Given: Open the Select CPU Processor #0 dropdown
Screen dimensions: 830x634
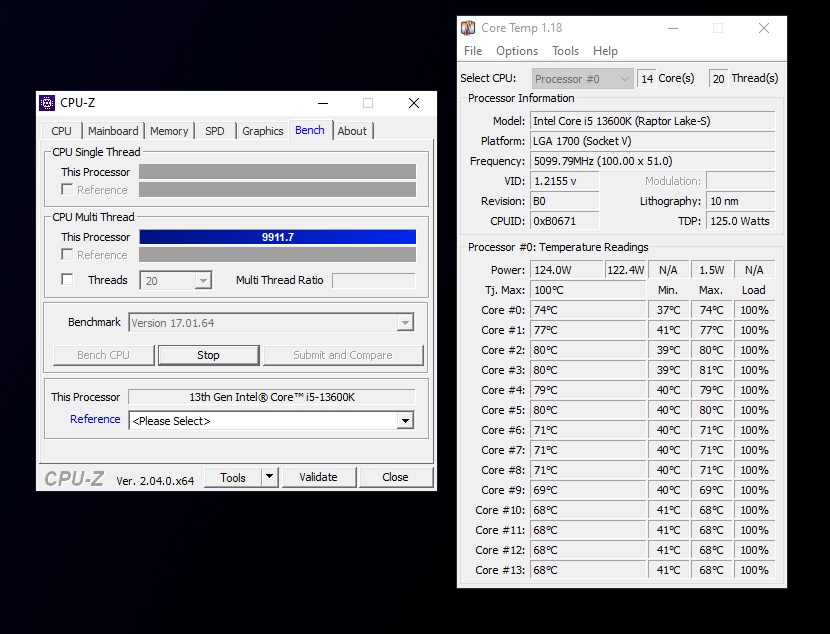Looking at the screenshot, I should [x=582, y=79].
